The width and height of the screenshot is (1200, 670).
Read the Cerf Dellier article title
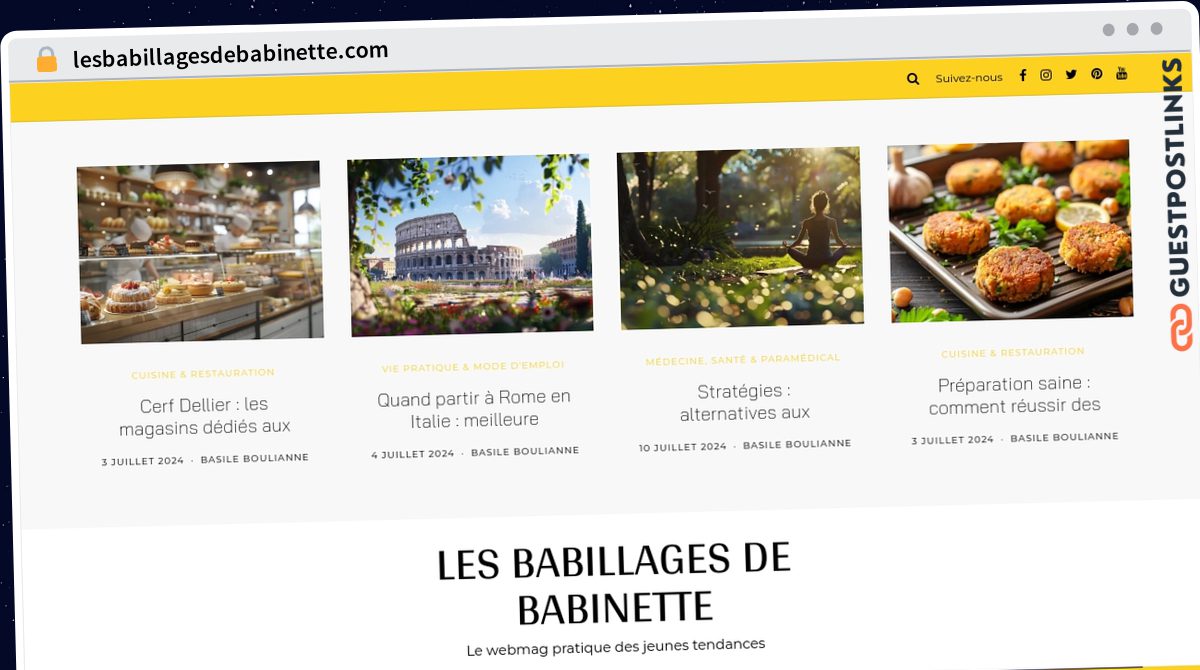coord(204,416)
